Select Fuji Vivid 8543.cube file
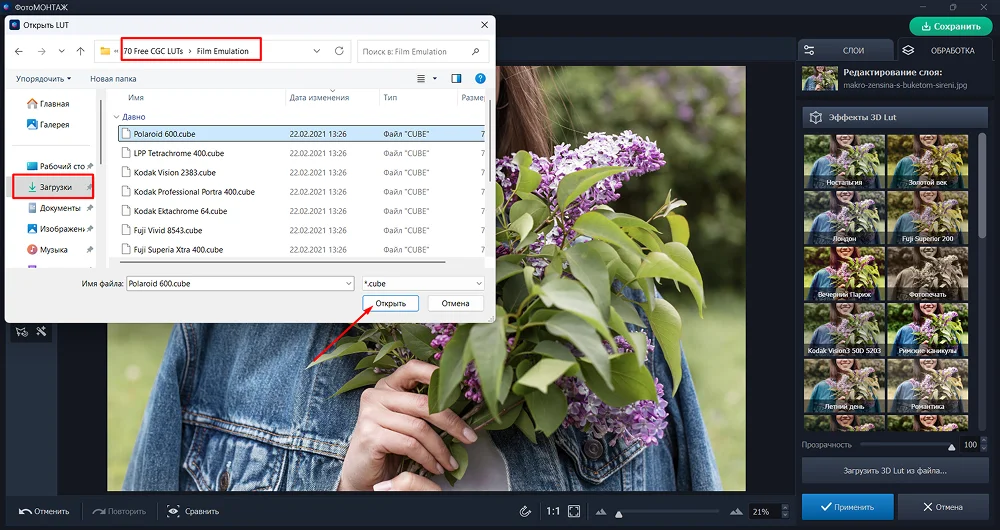 coord(301,230)
